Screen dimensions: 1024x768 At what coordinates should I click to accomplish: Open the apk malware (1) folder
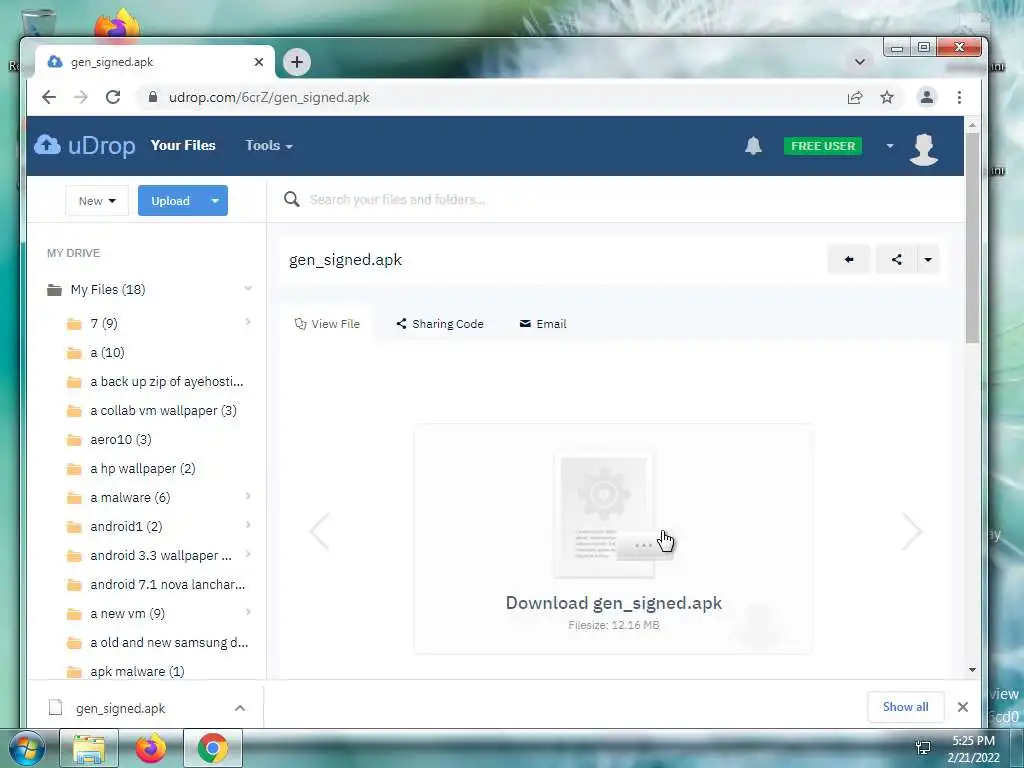pos(137,671)
